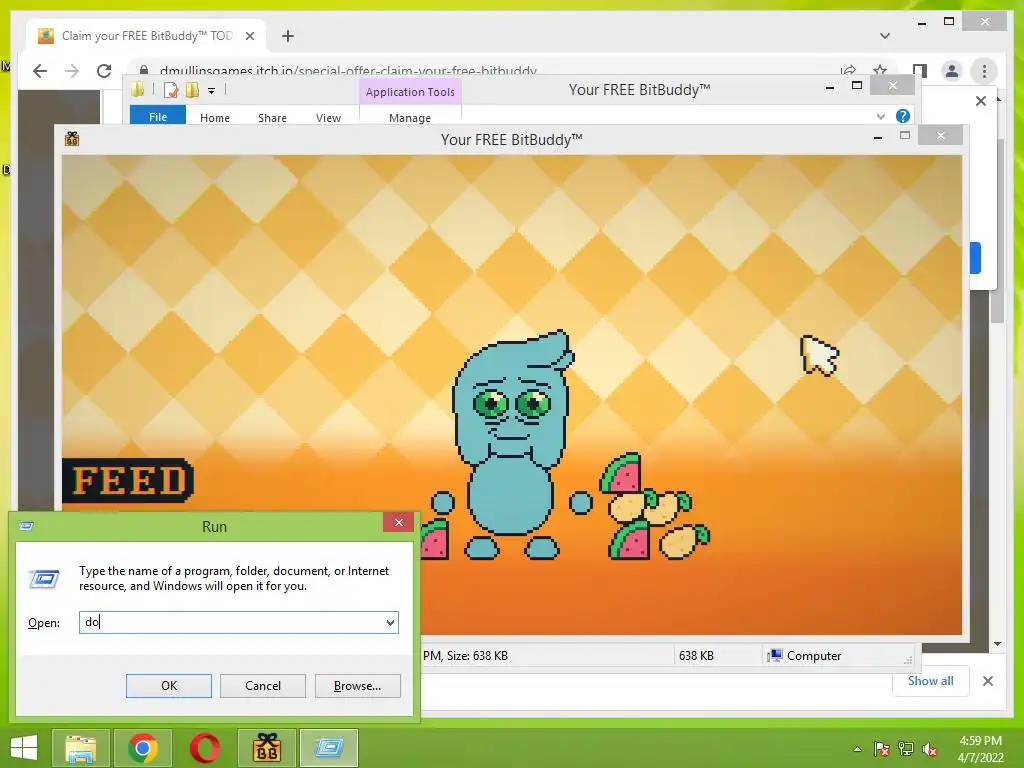
Task: Open Windows Start button
Action: pyautogui.click(x=24, y=748)
